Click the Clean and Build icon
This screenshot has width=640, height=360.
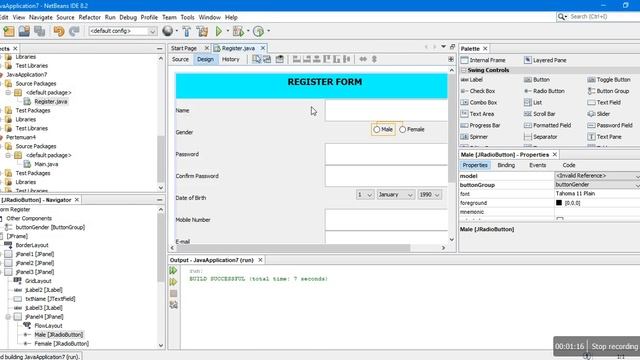pyautogui.click(x=202, y=31)
